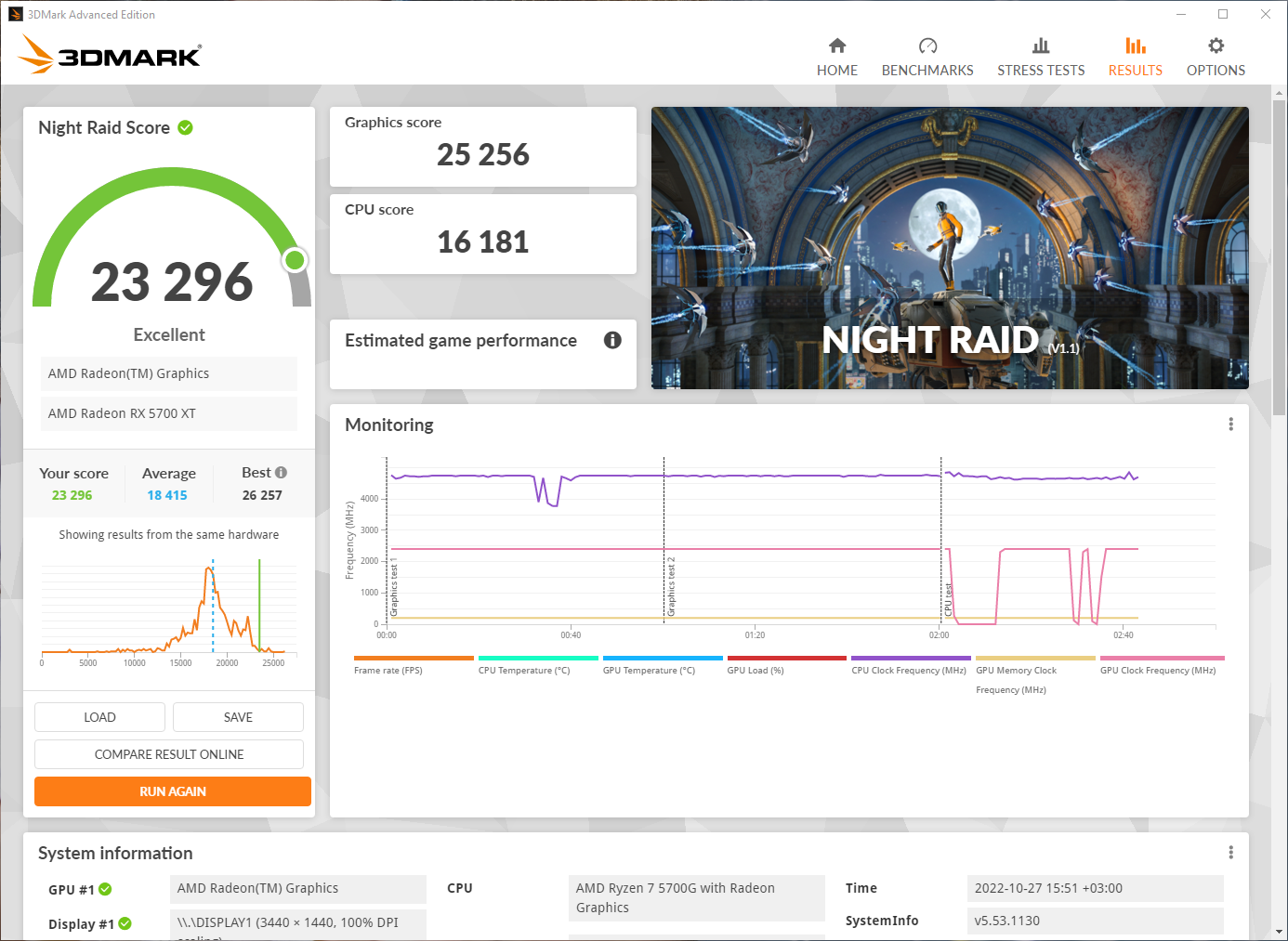Click SystemInfo version v5.53.1130

(x=1096, y=921)
